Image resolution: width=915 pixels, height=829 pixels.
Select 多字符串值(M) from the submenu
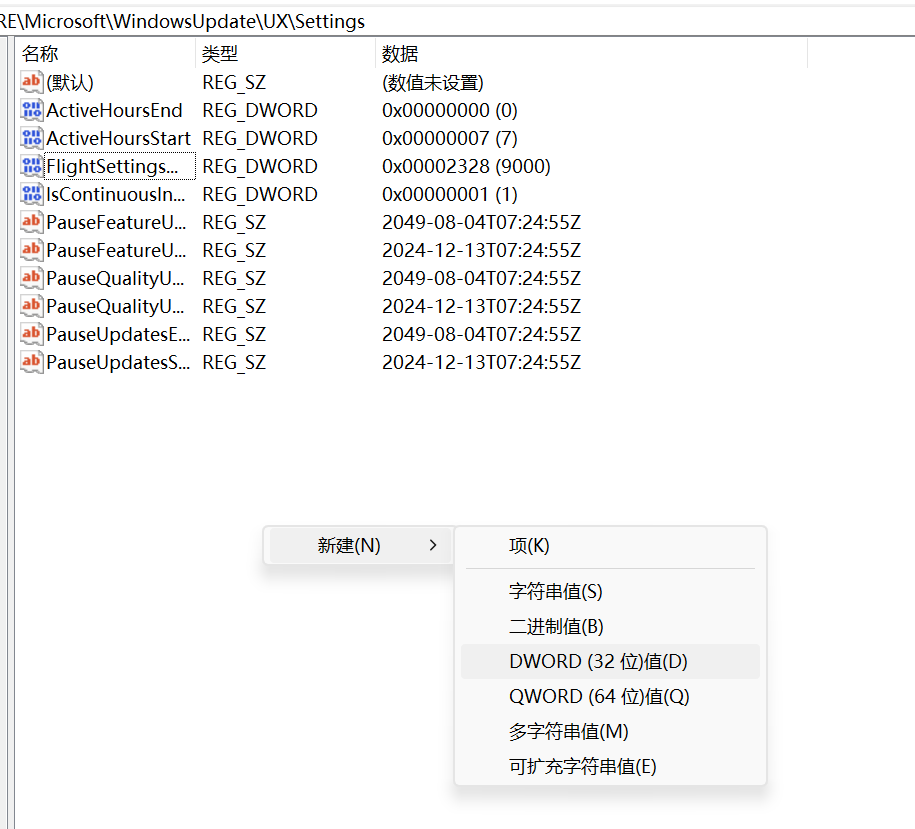coord(610,732)
